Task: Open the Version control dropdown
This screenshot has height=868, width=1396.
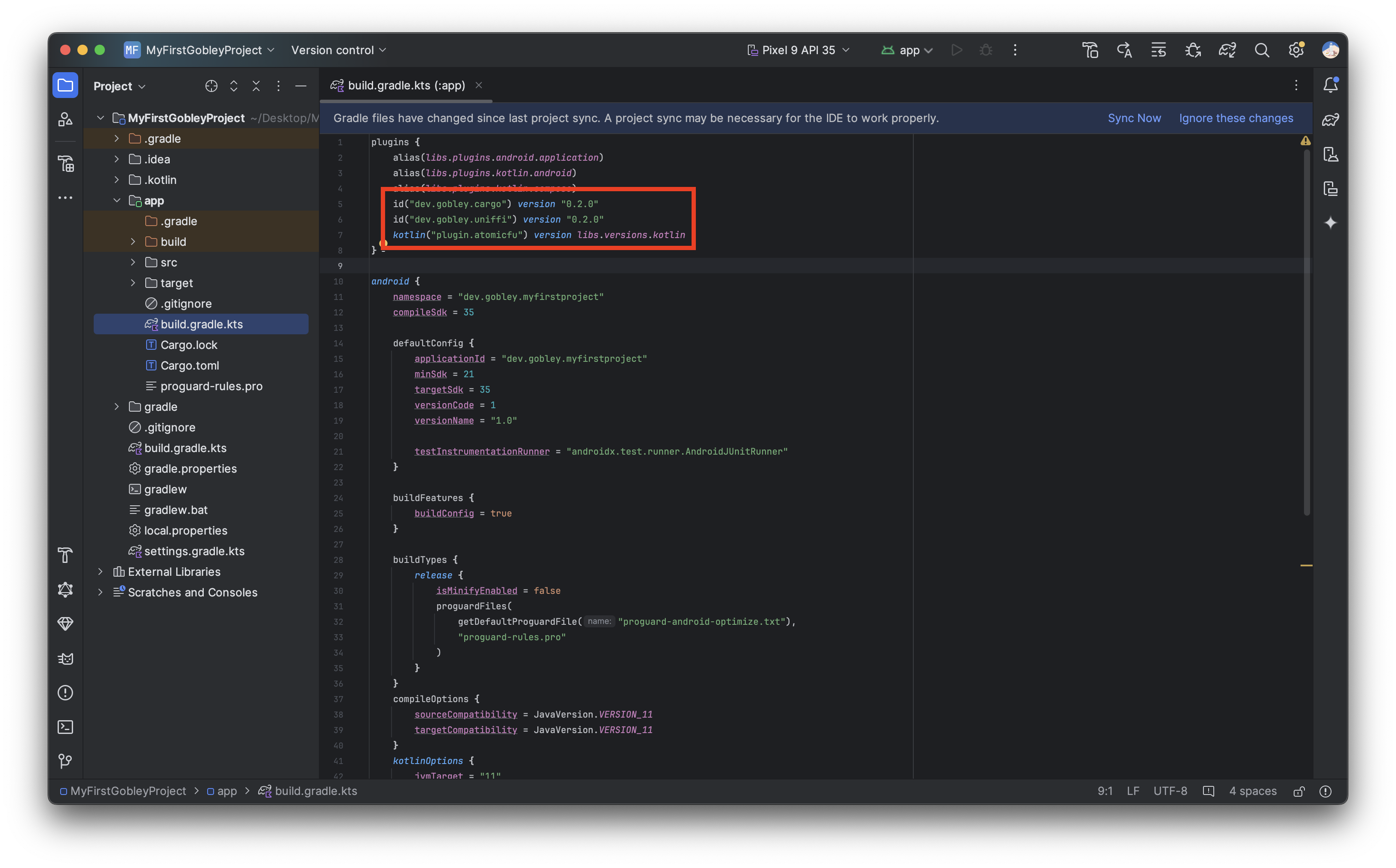Action: pos(338,51)
